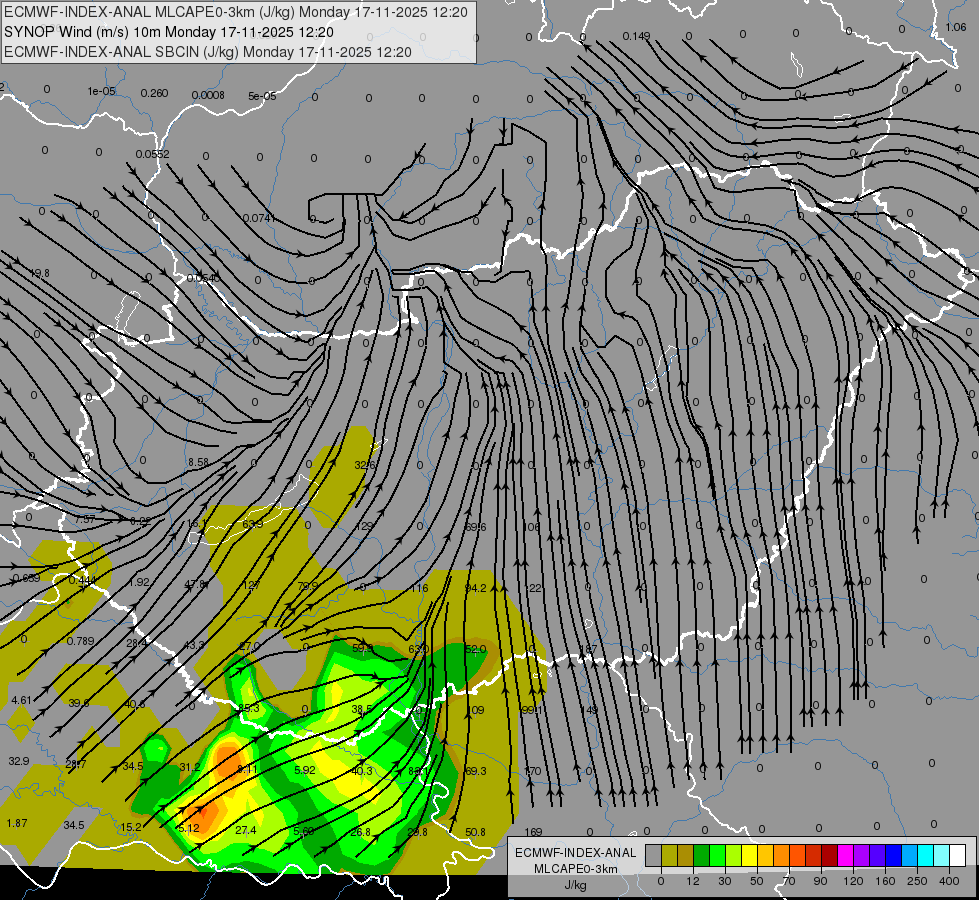Click the legend tick label 160

point(885,881)
